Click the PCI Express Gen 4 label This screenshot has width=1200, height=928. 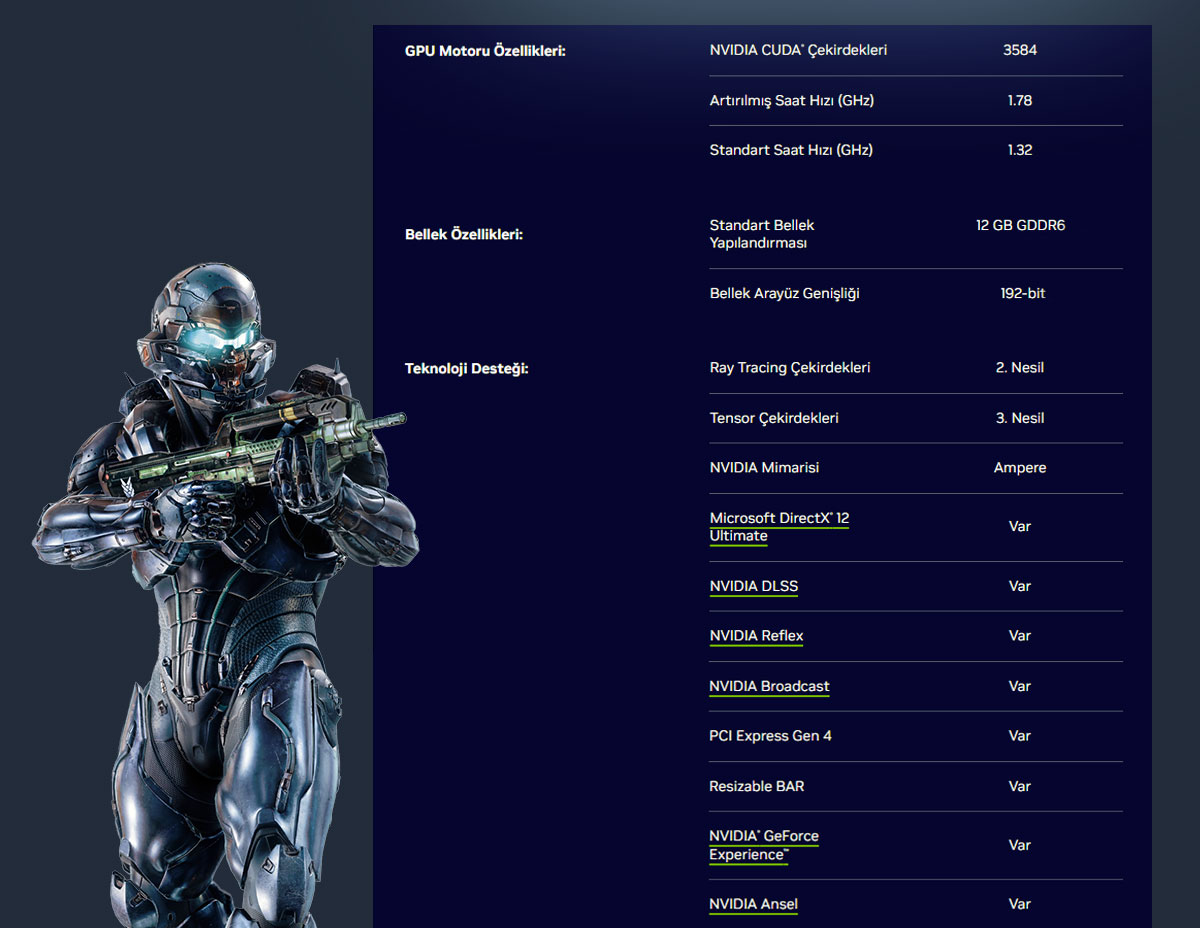[770, 736]
